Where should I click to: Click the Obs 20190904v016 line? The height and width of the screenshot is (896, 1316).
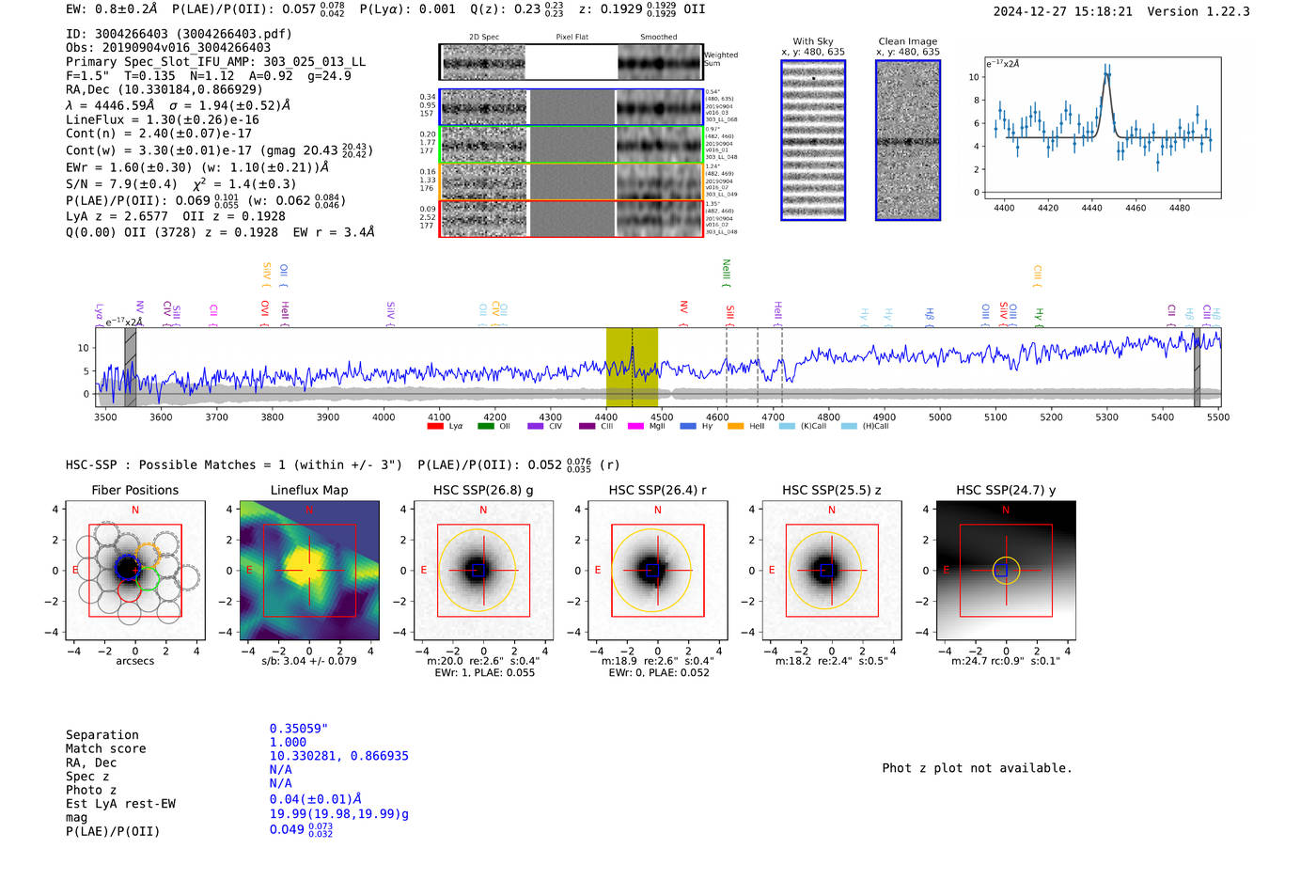pyautogui.click(x=168, y=48)
